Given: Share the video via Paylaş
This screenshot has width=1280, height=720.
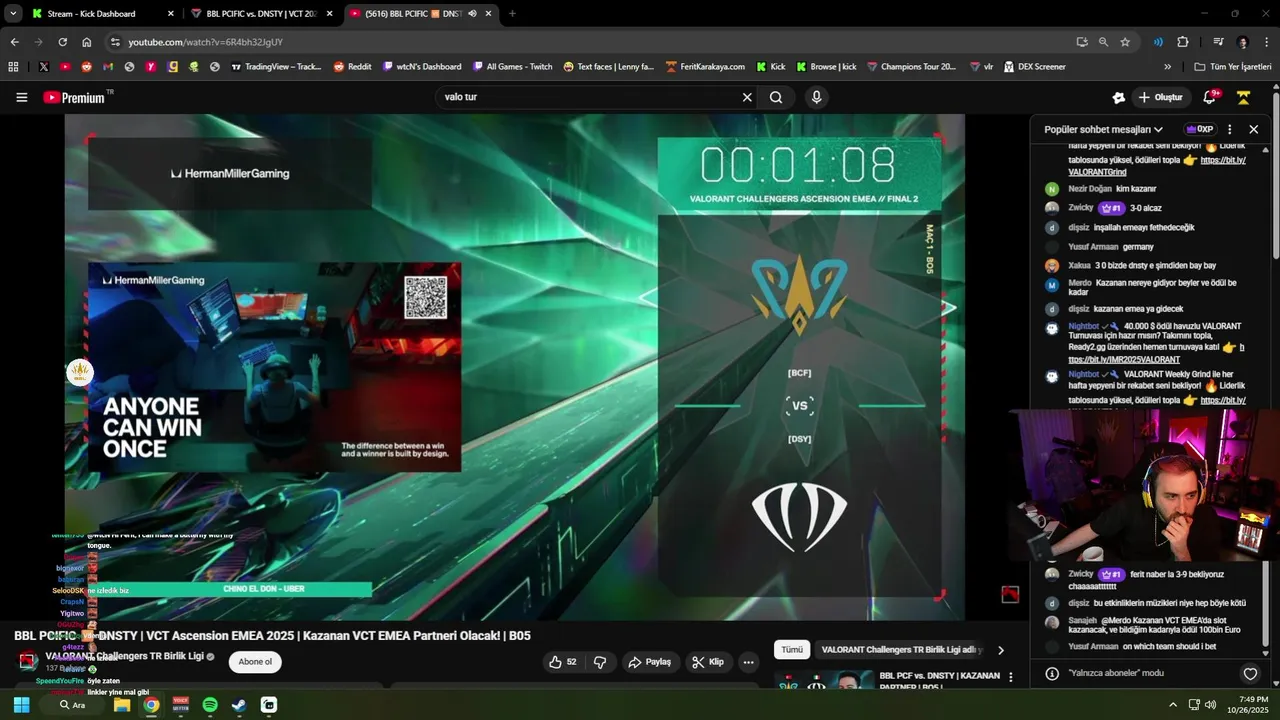Looking at the screenshot, I should [650, 662].
